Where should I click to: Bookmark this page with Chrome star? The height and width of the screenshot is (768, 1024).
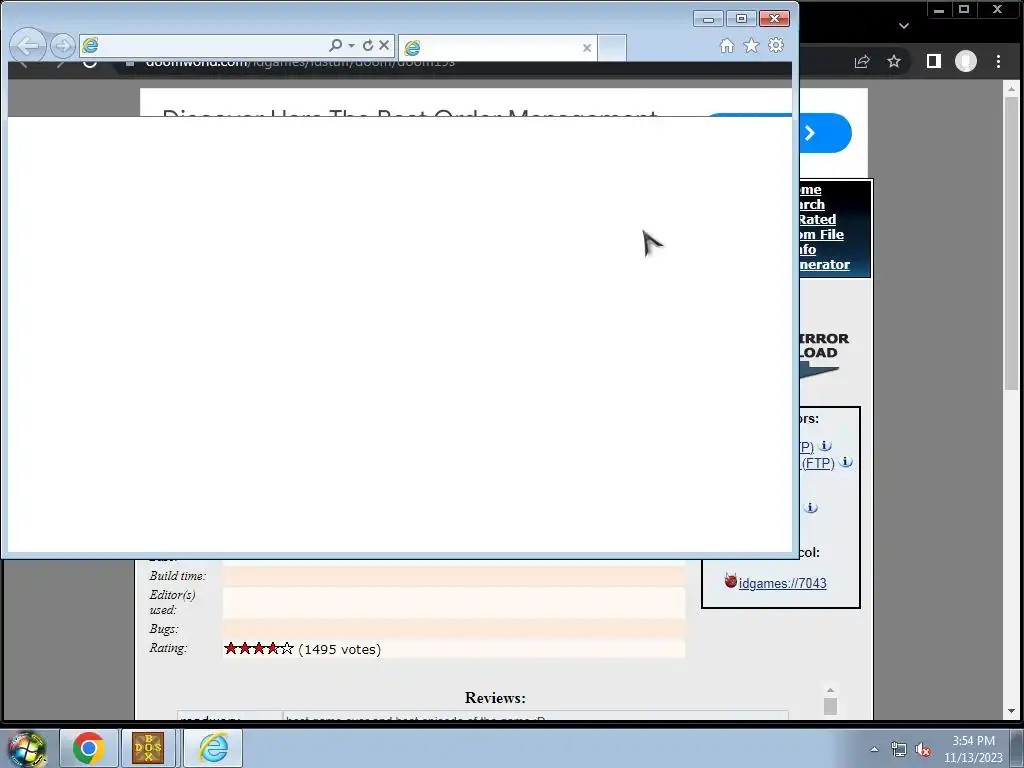pyautogui.click(x=894, y=61)
